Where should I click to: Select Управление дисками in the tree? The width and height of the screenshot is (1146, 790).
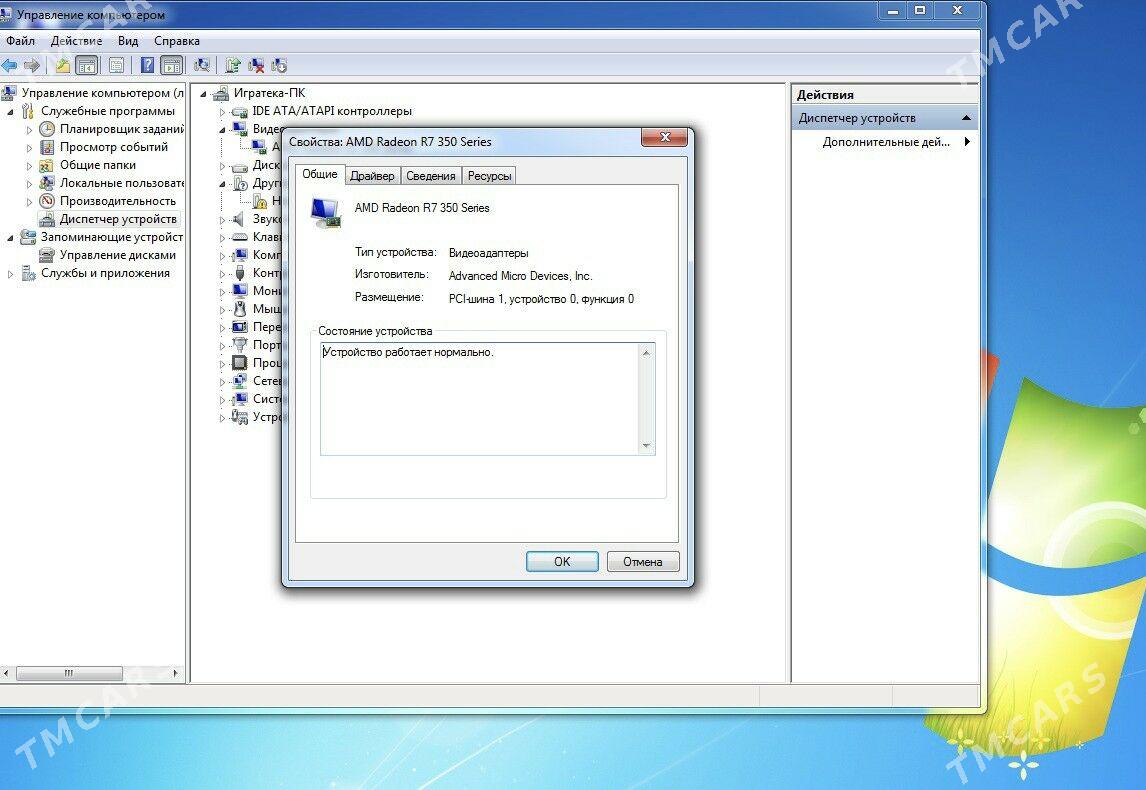click(x=117, y=255)
